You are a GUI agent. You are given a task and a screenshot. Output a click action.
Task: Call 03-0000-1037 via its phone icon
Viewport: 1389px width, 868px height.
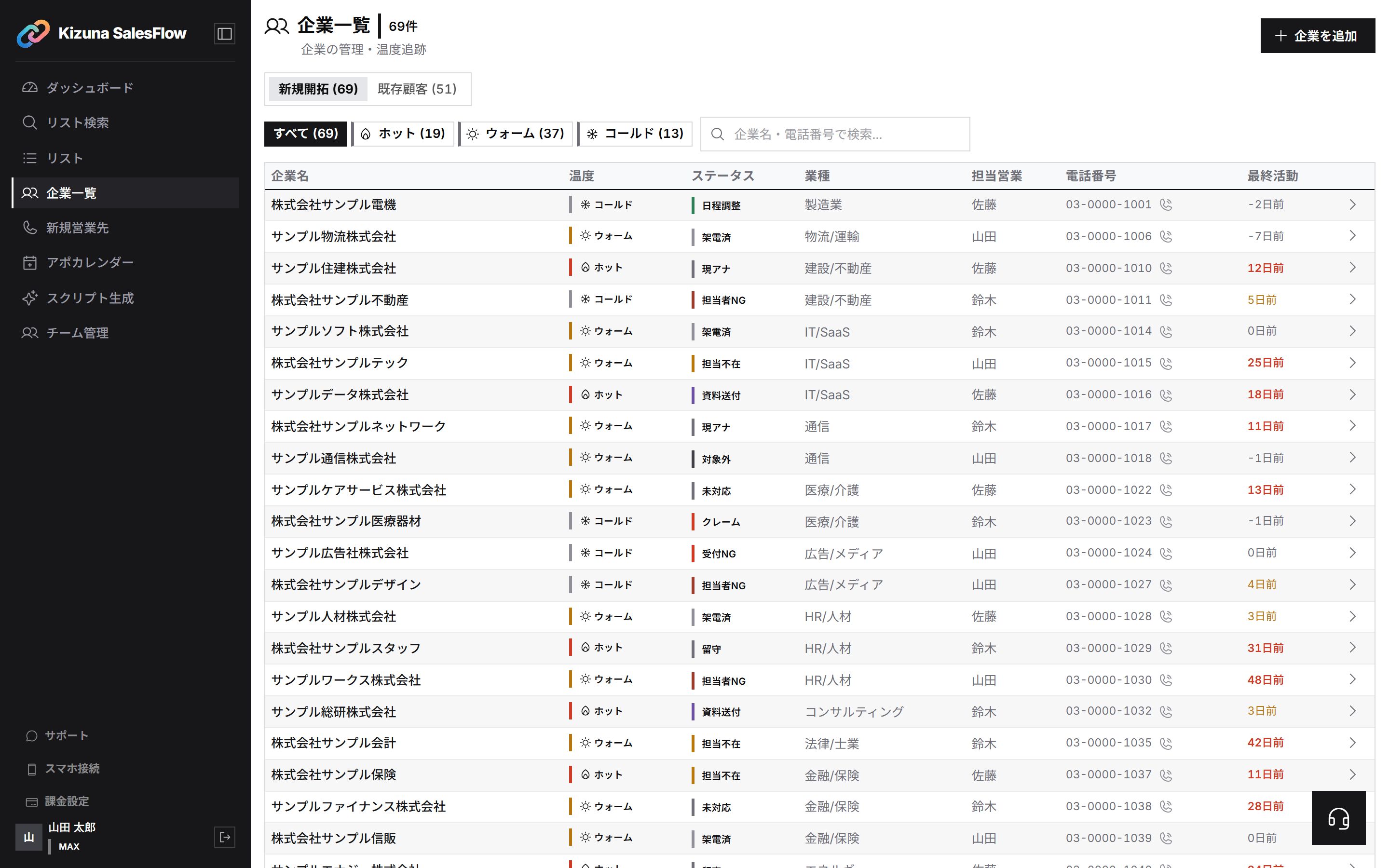pos(1166,775)
